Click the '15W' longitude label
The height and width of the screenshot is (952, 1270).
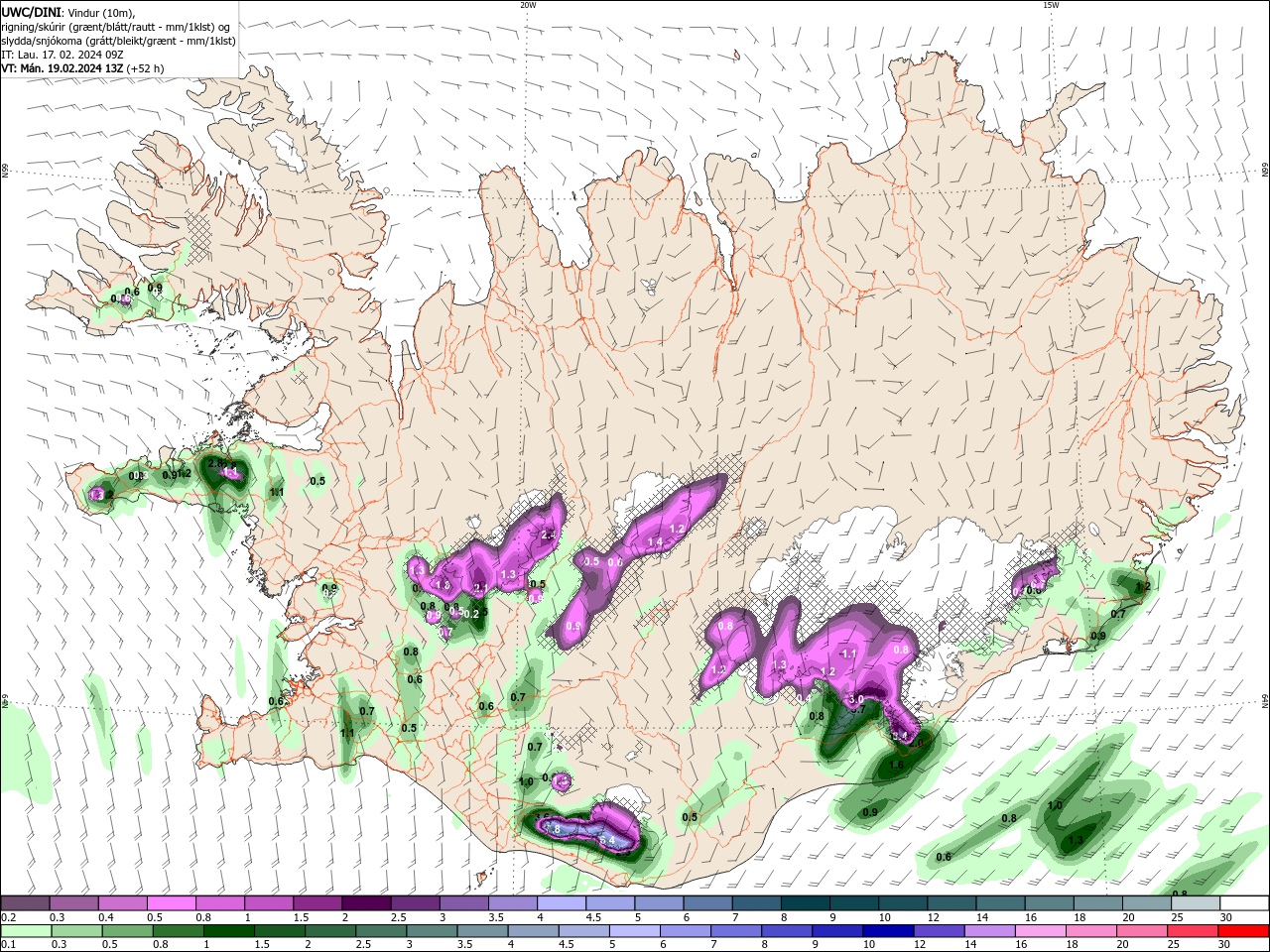[1051, 5]
